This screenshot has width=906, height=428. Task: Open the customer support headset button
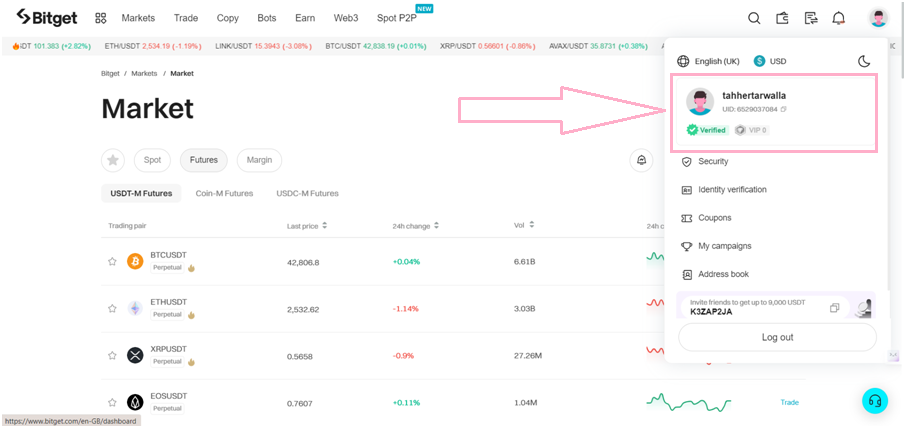point(875,400)
